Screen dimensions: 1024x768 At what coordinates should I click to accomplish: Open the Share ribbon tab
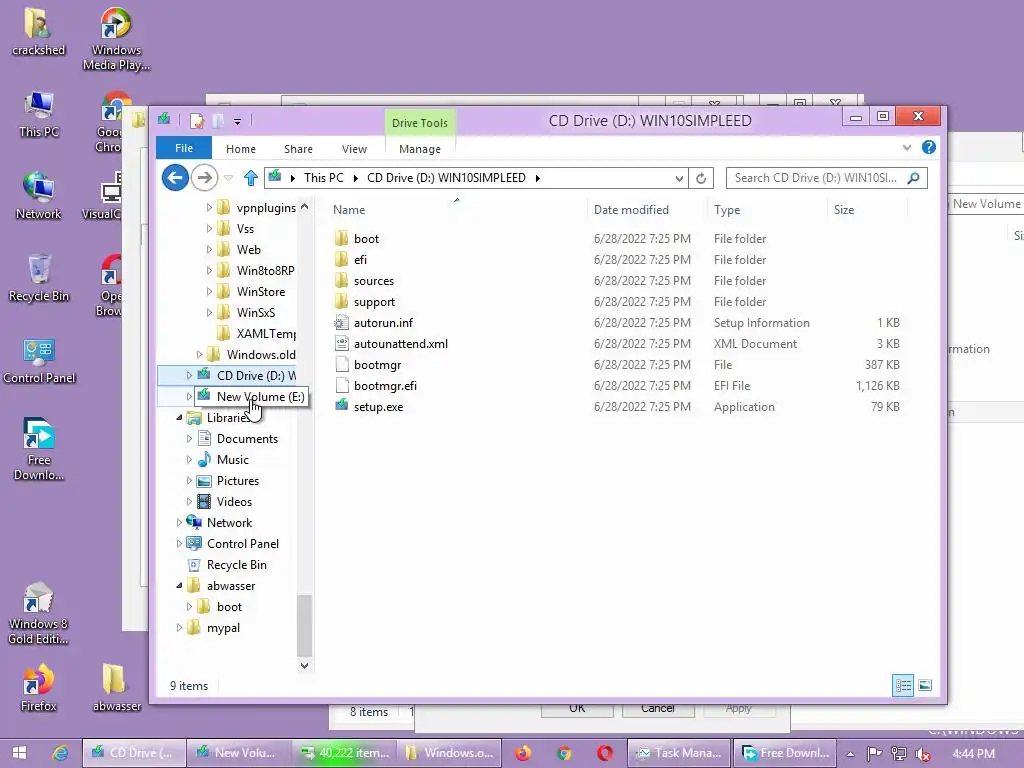click(298, 149)
